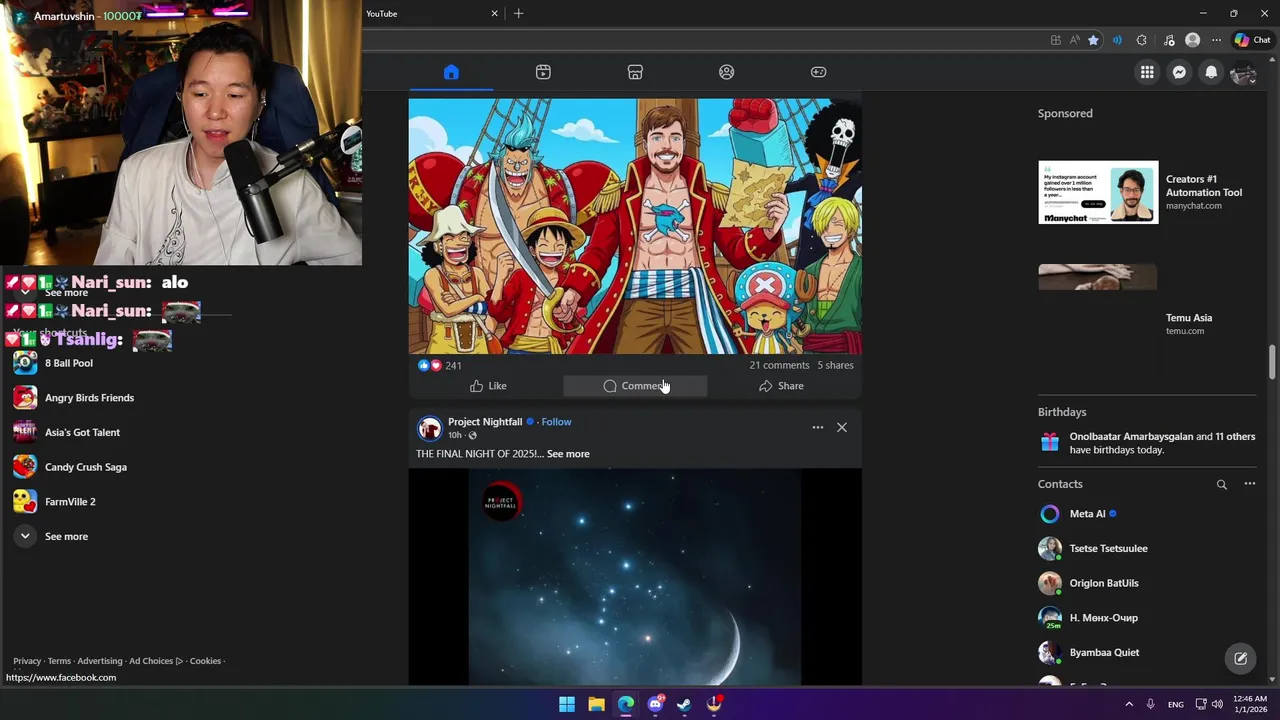Image resolution: width=1280 pixels, height=720 pixels.
Task: Open the Facebook Groups tab
Action: click(x=727, y=72)
